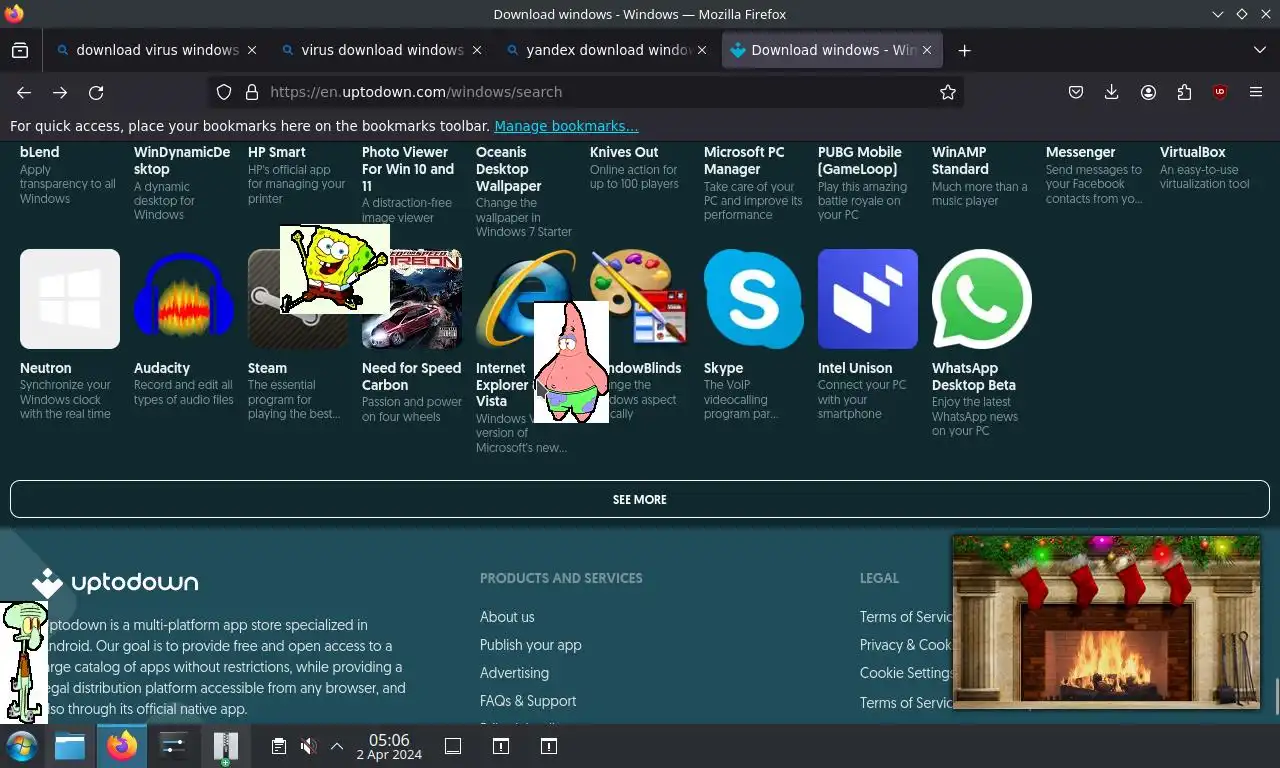Open the Publish your app link

530,645
